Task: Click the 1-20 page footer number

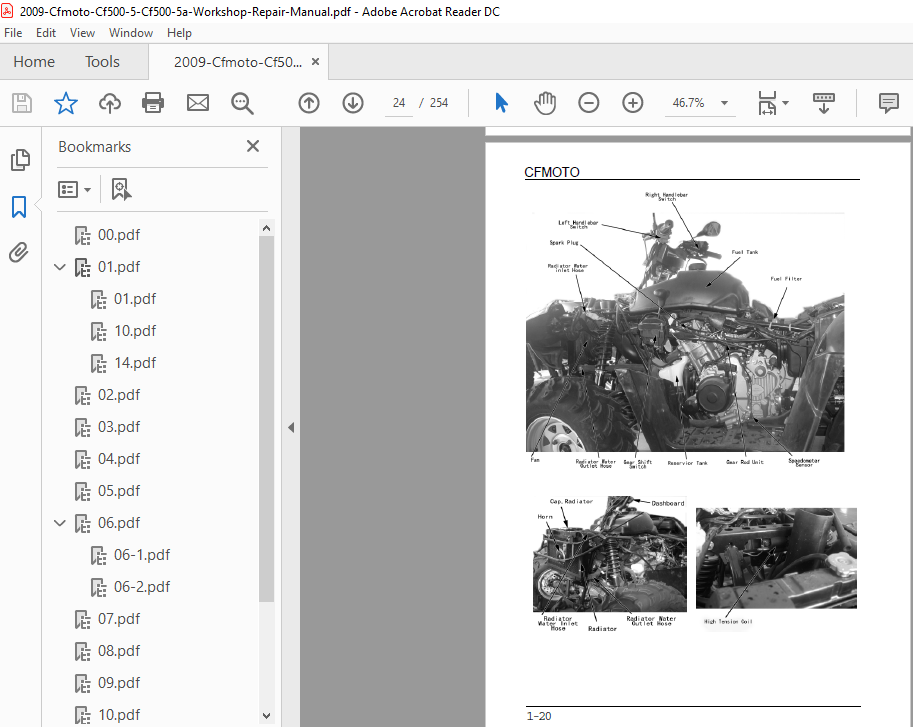Action: (539, 717)
